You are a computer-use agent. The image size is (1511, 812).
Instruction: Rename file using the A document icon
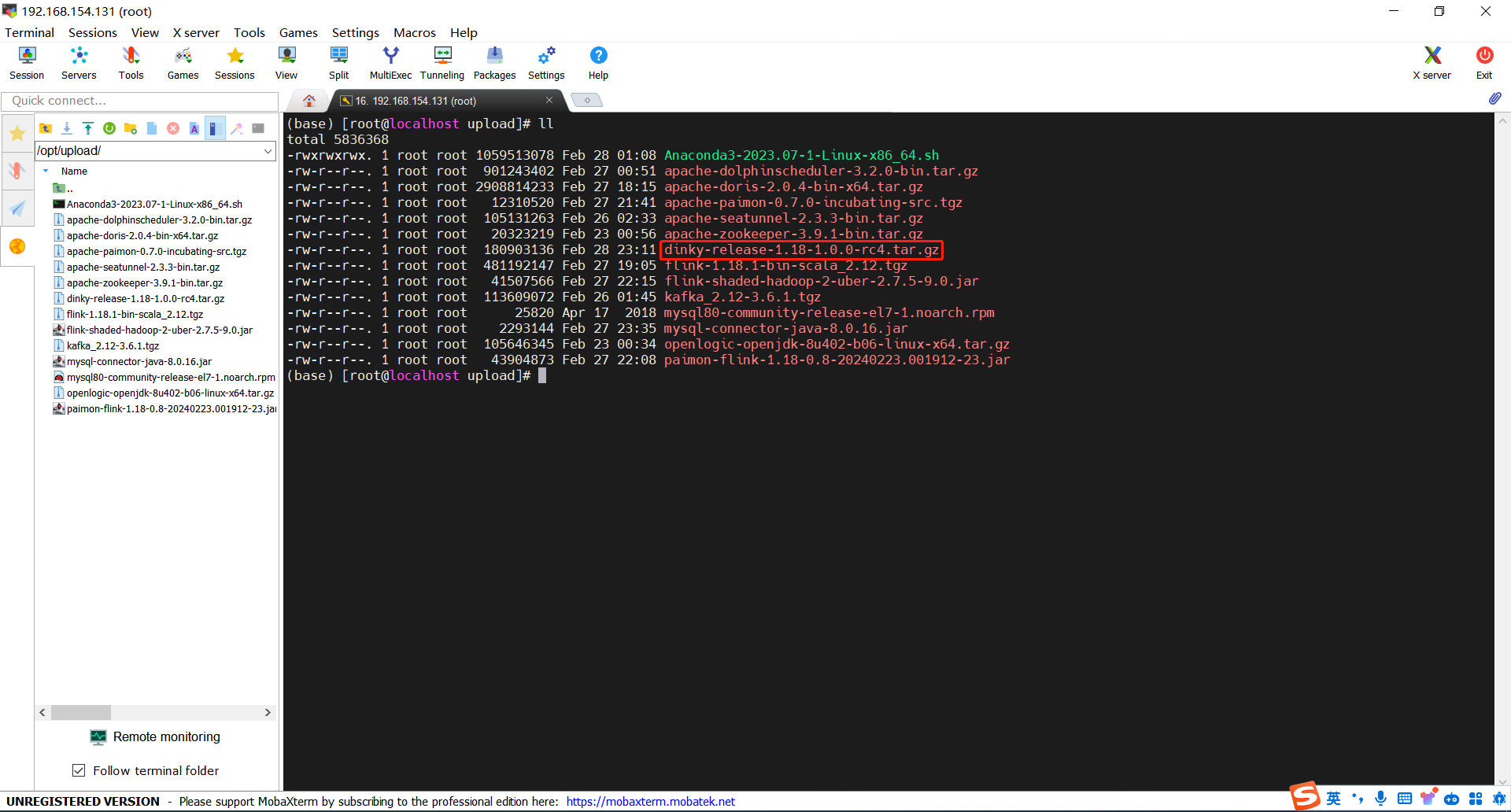[194, 128]
